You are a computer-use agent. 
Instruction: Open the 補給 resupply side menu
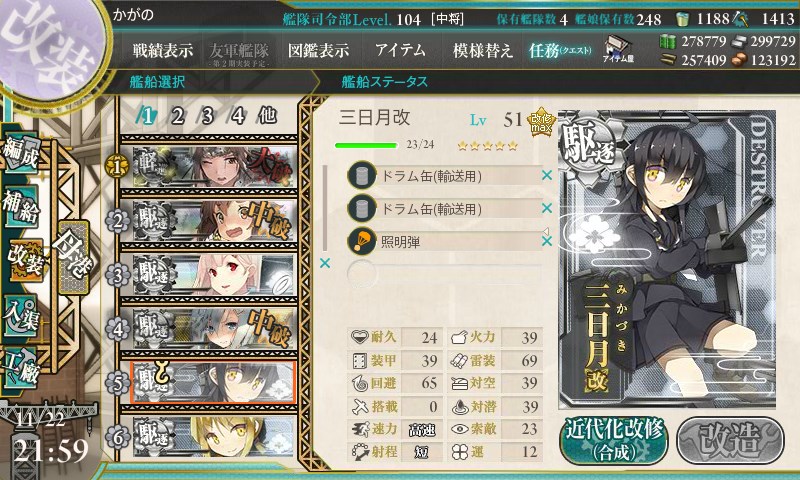click(x=21, y=206)
